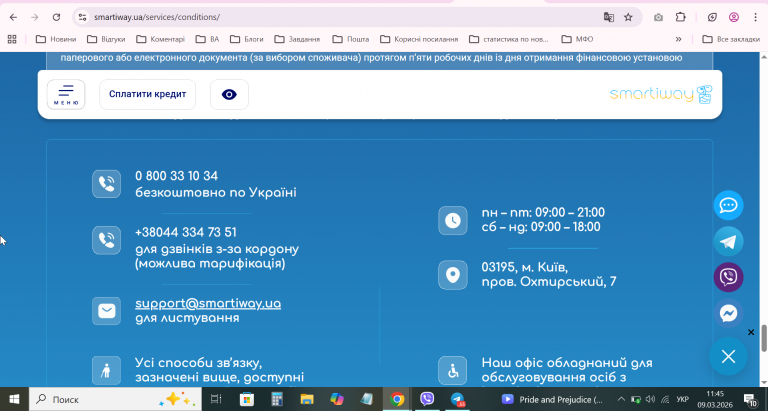Reload the current page
The height and width of the screenshot is (411, 768).
click(56, 17)
